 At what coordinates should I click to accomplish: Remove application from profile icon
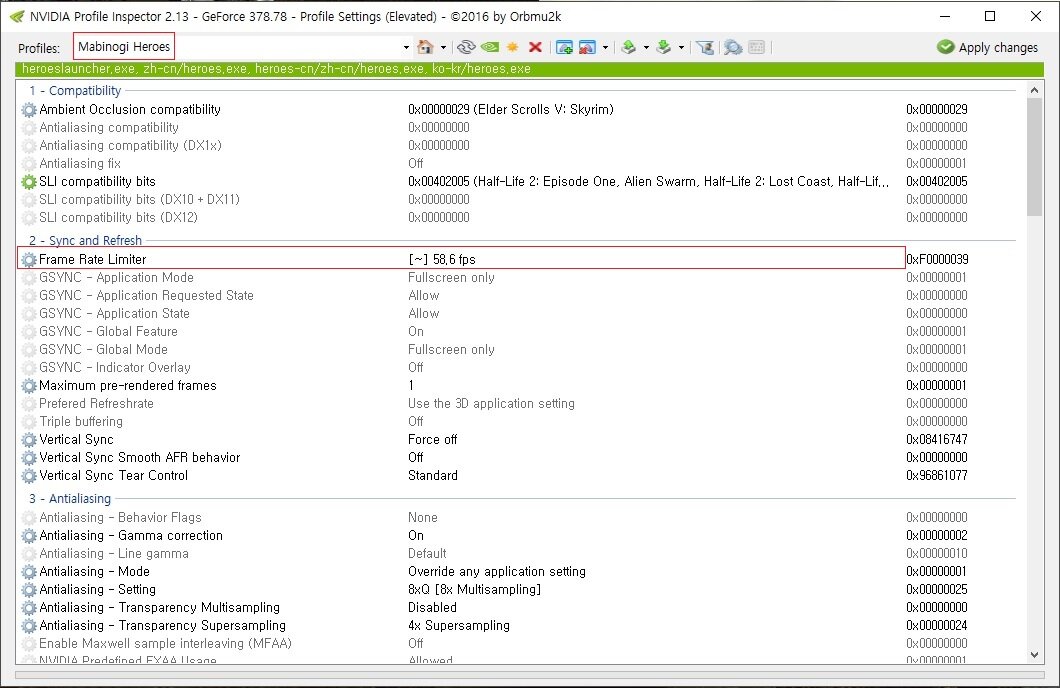point(587,47)
